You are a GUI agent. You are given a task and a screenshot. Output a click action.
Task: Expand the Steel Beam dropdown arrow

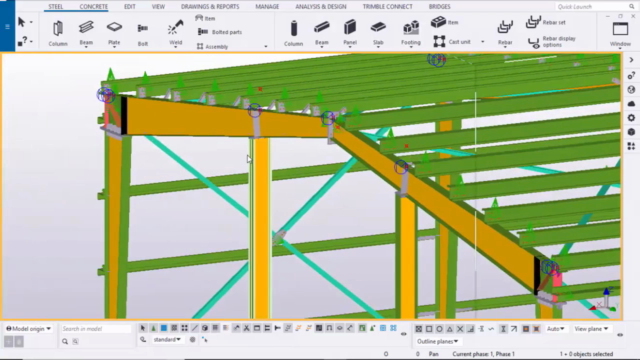[x=86, y=47]
